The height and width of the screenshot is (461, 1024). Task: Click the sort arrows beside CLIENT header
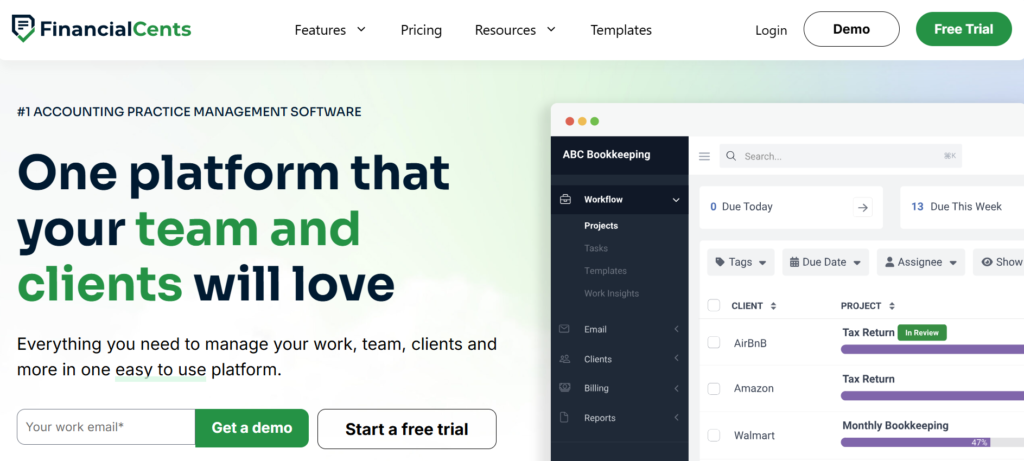[773, 306]
